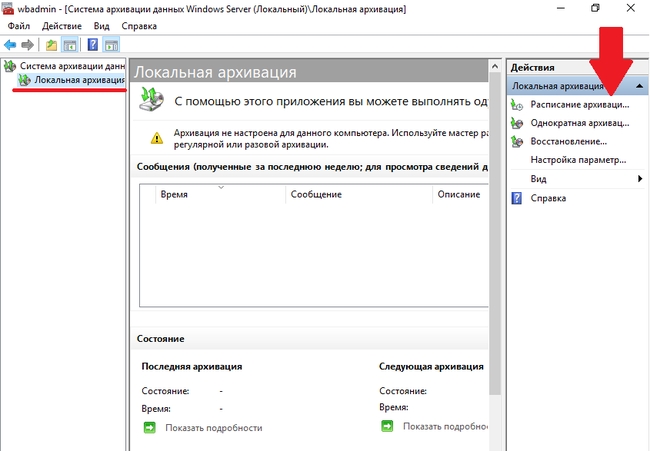Open the Справка menu in menu bar

(139, 26)
